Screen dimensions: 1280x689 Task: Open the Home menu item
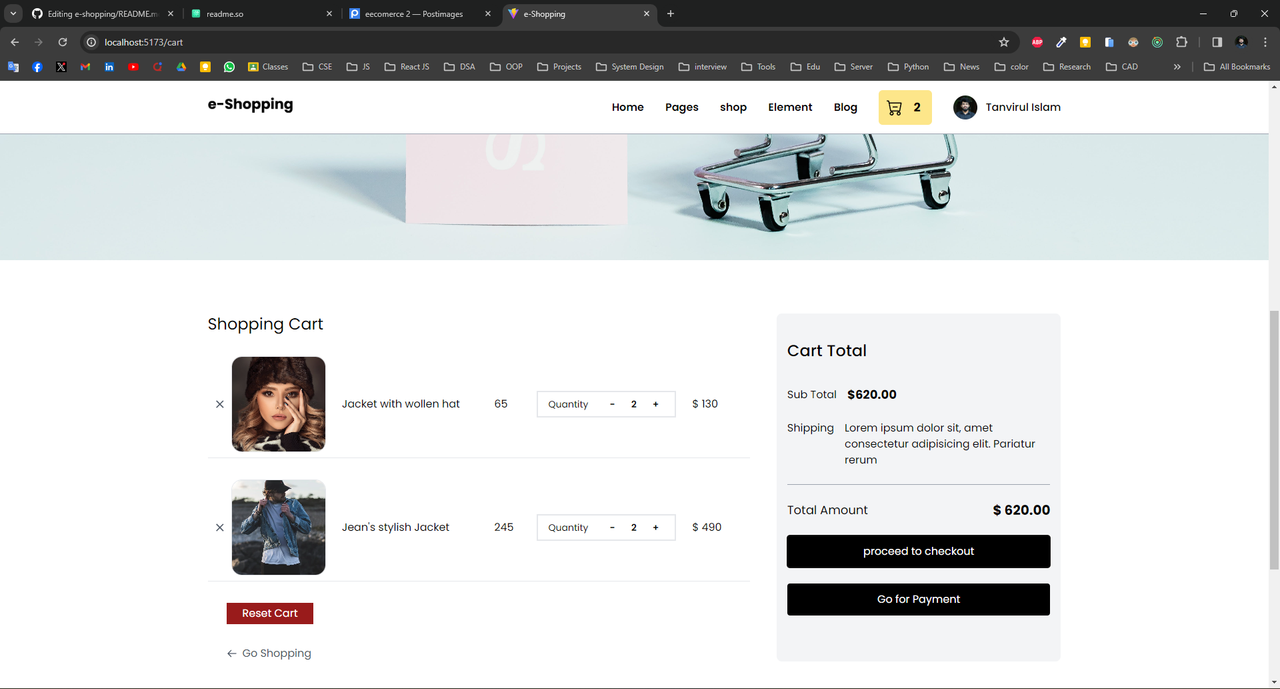point(628,107)
